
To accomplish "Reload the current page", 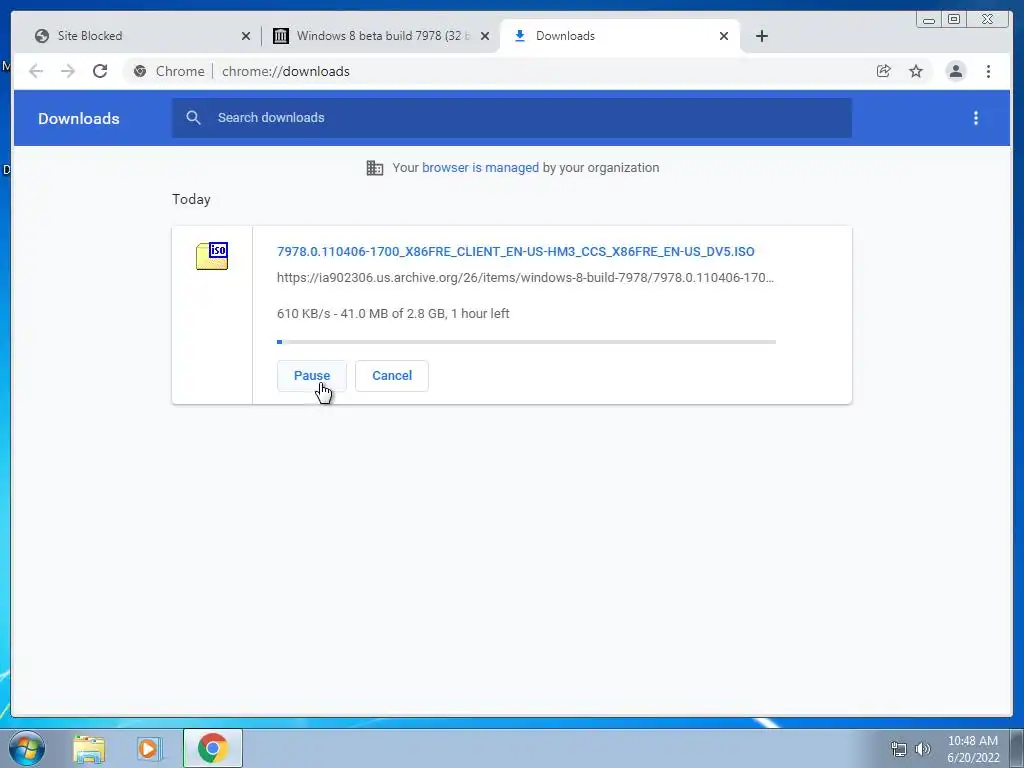I will tap(100, 71).
